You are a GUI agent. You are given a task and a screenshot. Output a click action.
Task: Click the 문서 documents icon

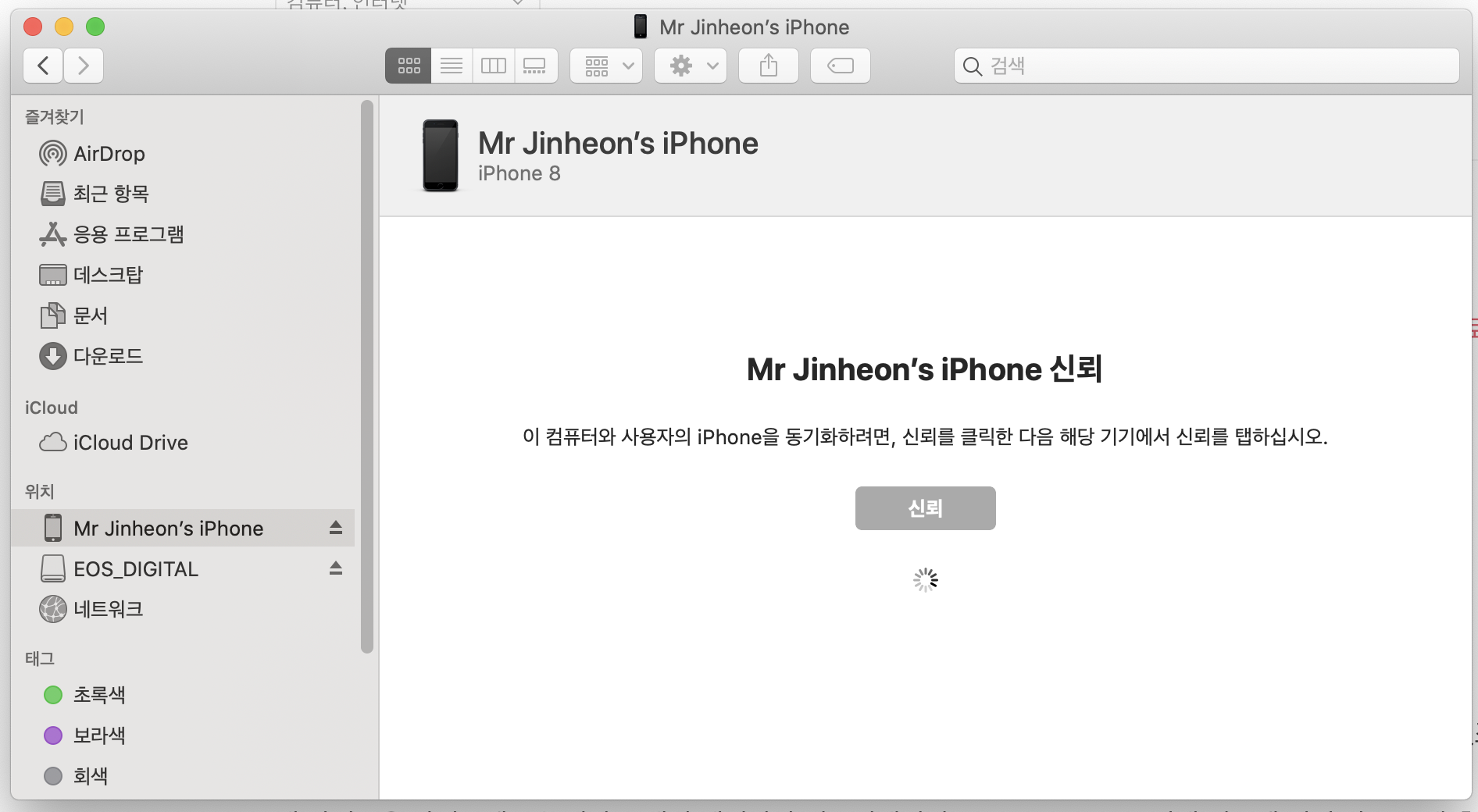click(53, 315)
